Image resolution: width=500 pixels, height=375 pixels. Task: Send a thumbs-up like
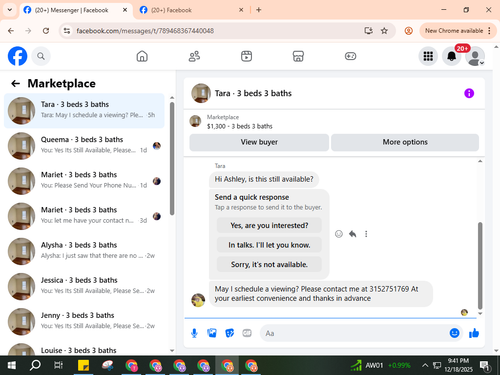tap(474, 333)
